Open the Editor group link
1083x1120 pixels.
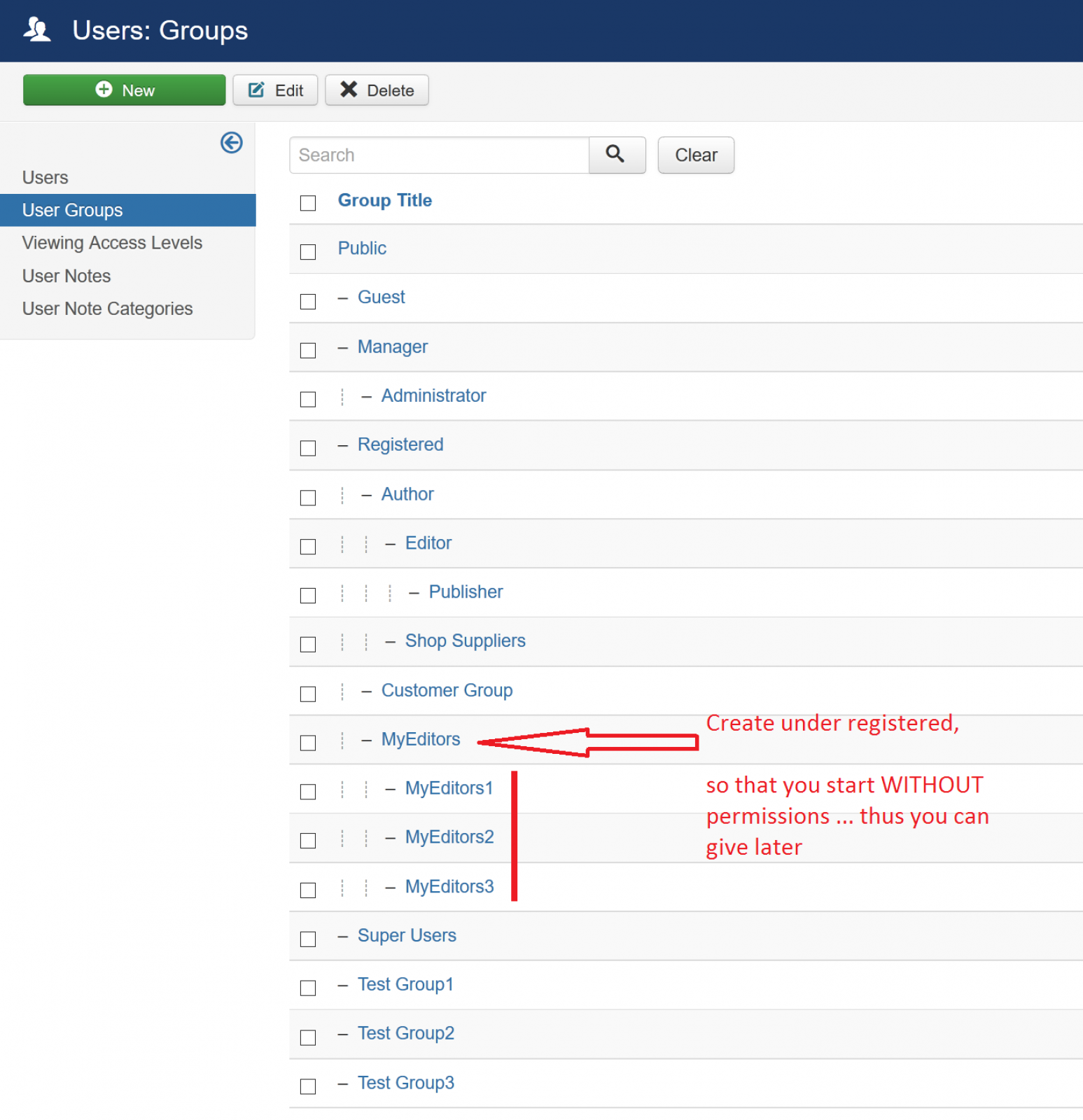pyautogui.click(x=428, y=543)
